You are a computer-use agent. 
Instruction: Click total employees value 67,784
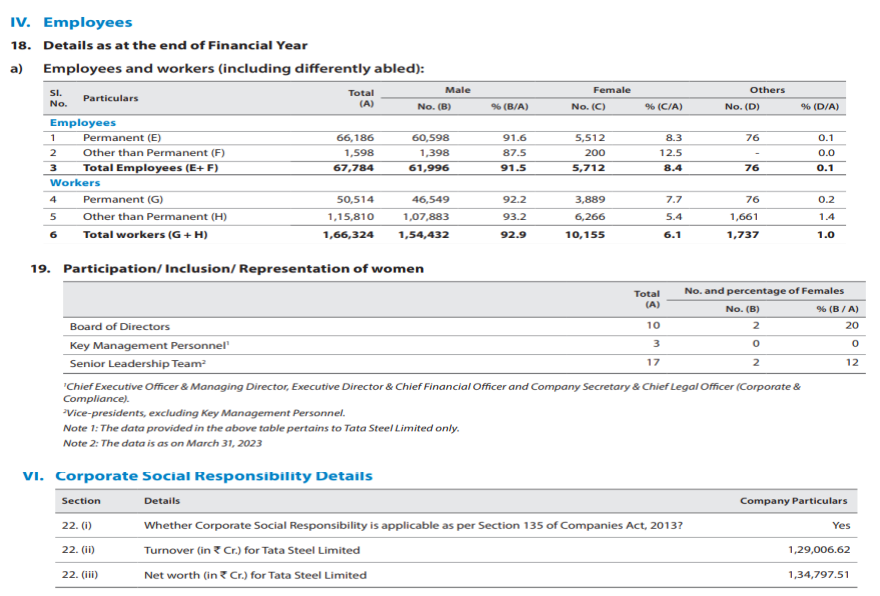355,168
